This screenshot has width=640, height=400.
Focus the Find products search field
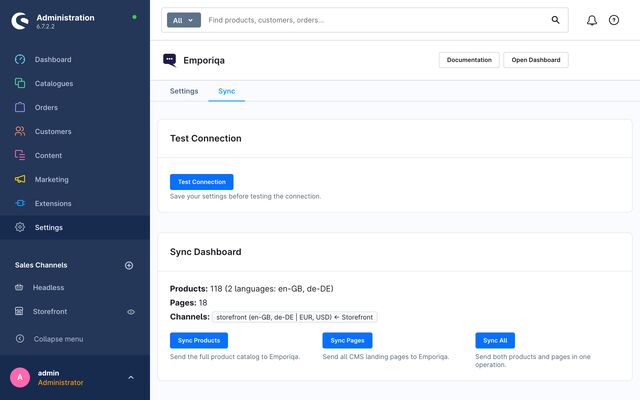[x=376, y=20]
